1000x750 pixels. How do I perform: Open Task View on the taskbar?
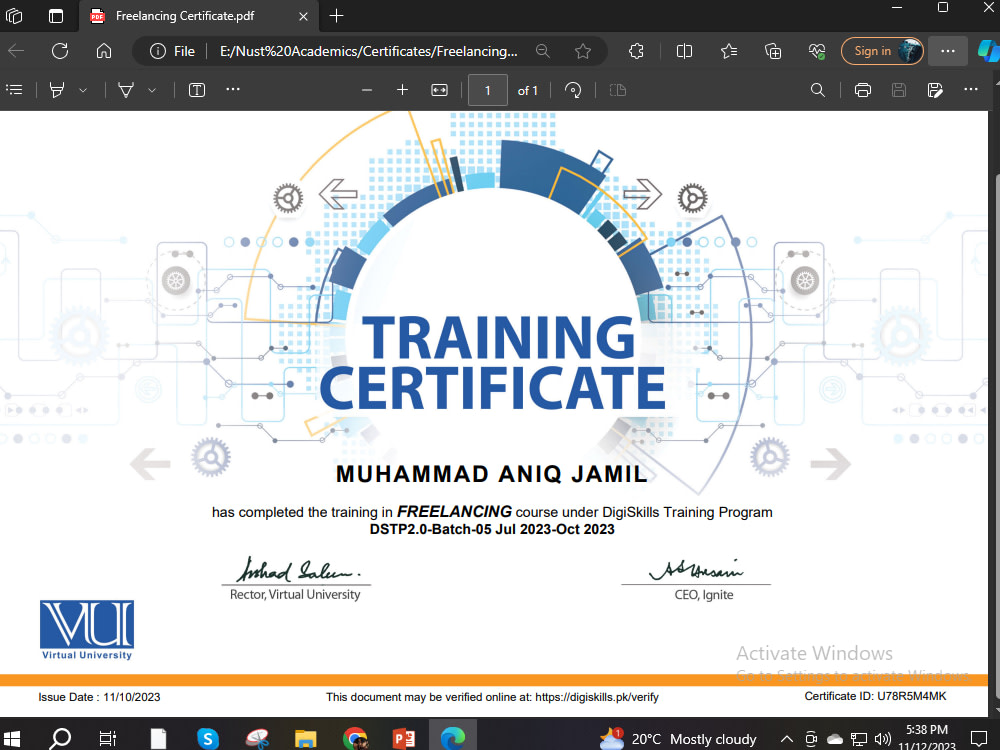108,739
